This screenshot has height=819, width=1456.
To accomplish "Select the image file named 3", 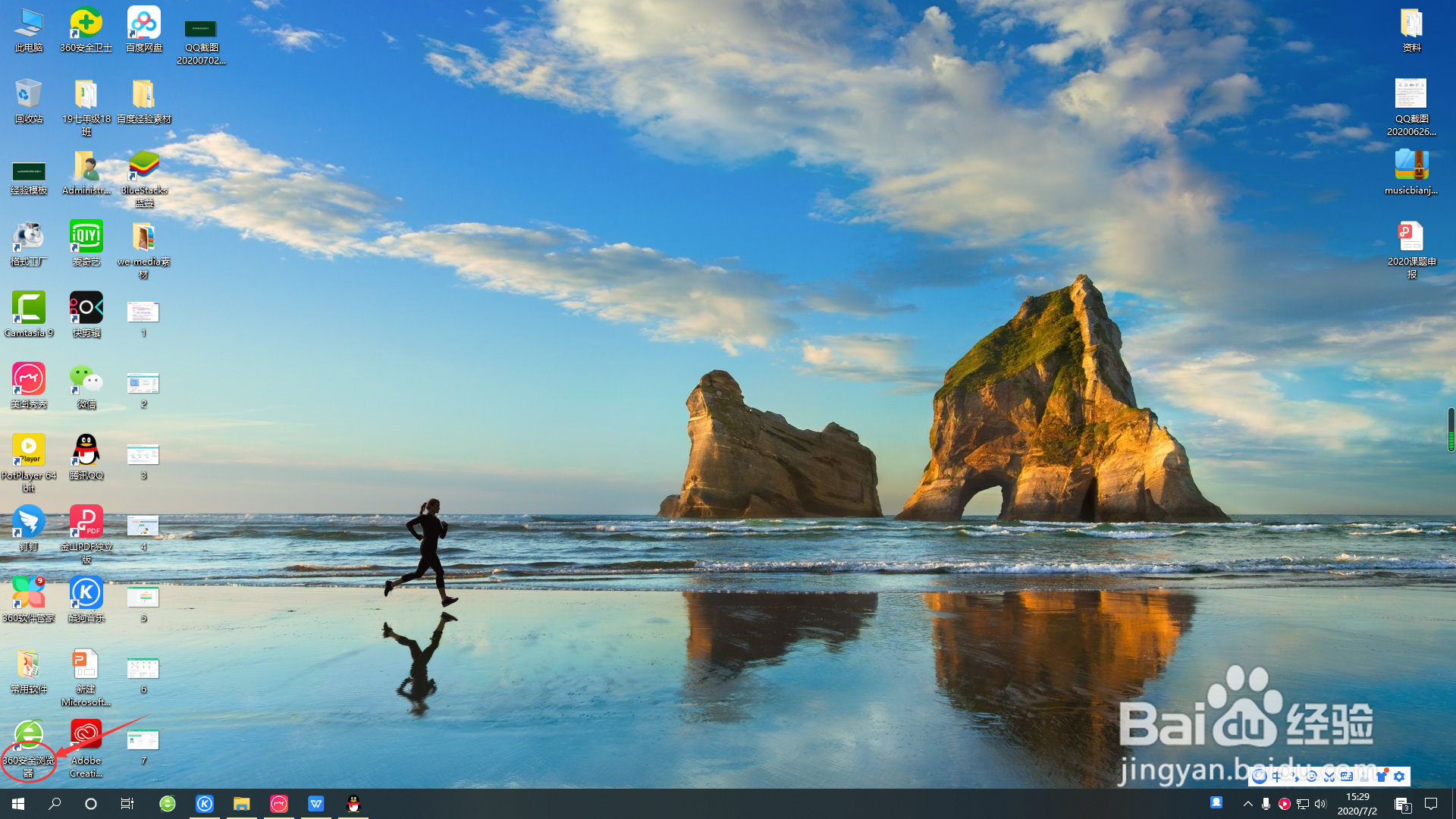I will point(143,462).
